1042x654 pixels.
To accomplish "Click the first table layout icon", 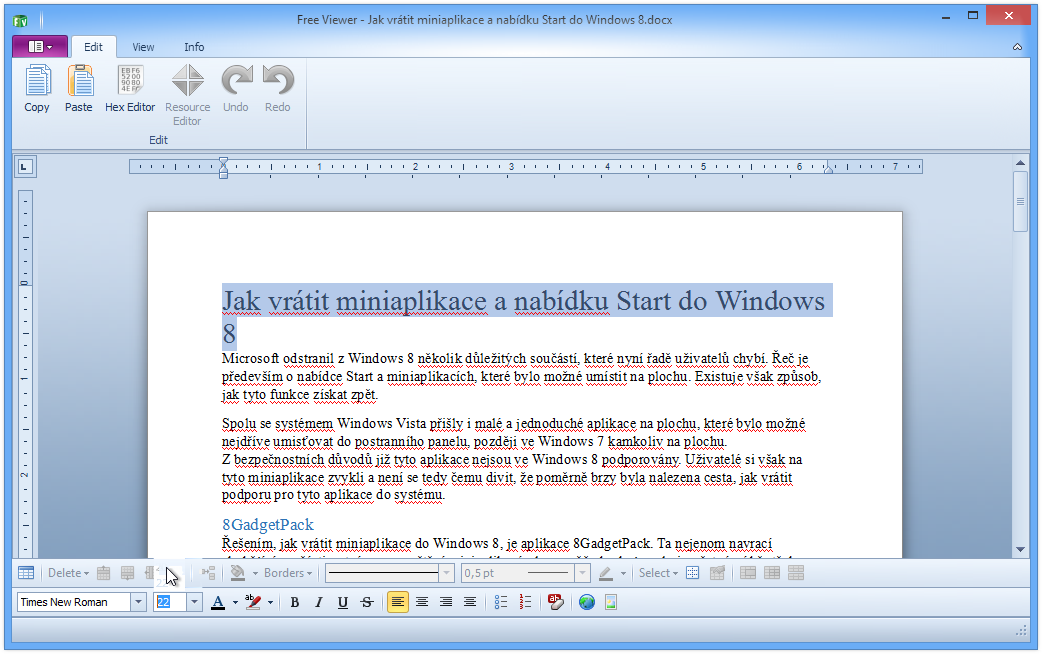I will pos(748,573).
